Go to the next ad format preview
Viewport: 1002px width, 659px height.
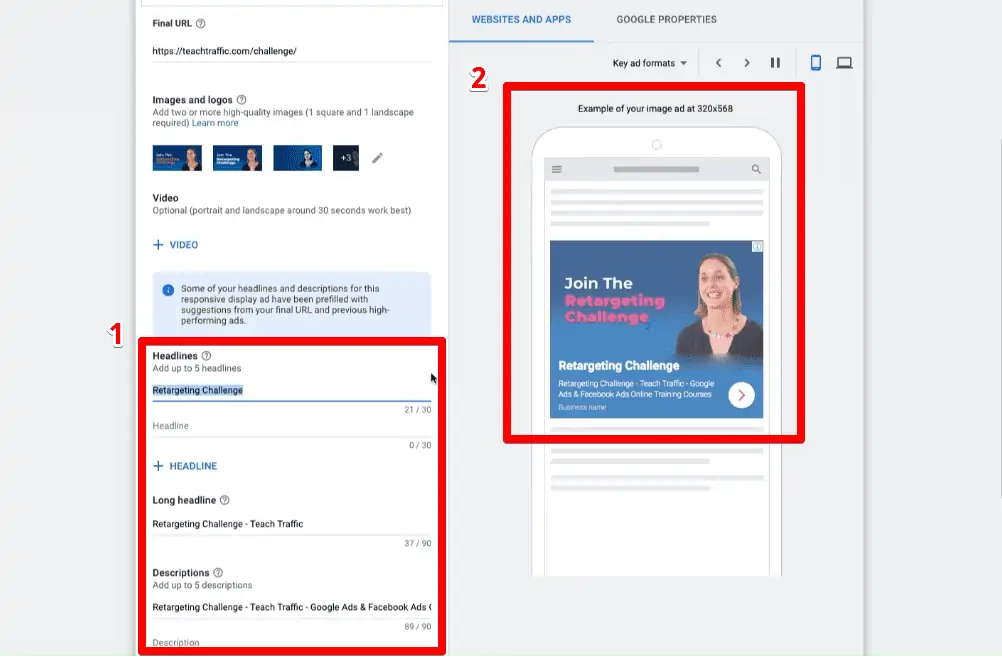point(748,62)
